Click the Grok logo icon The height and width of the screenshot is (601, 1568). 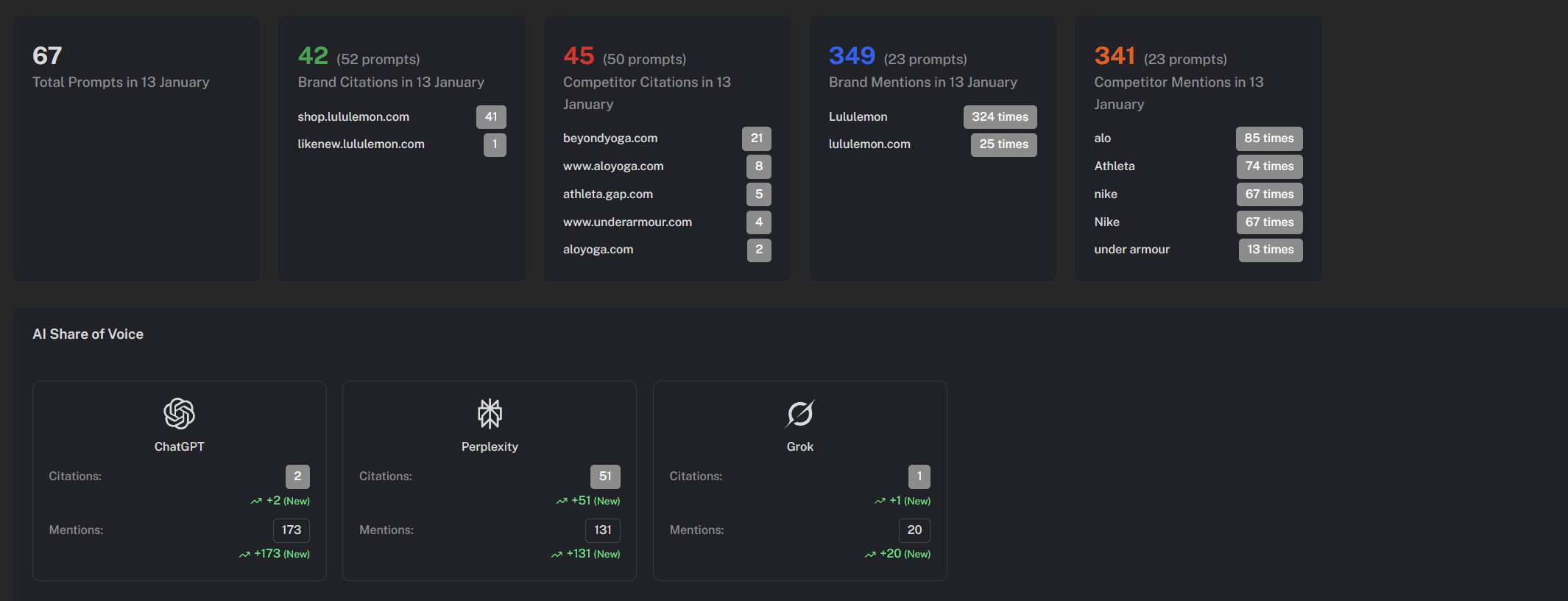[799, 413]
